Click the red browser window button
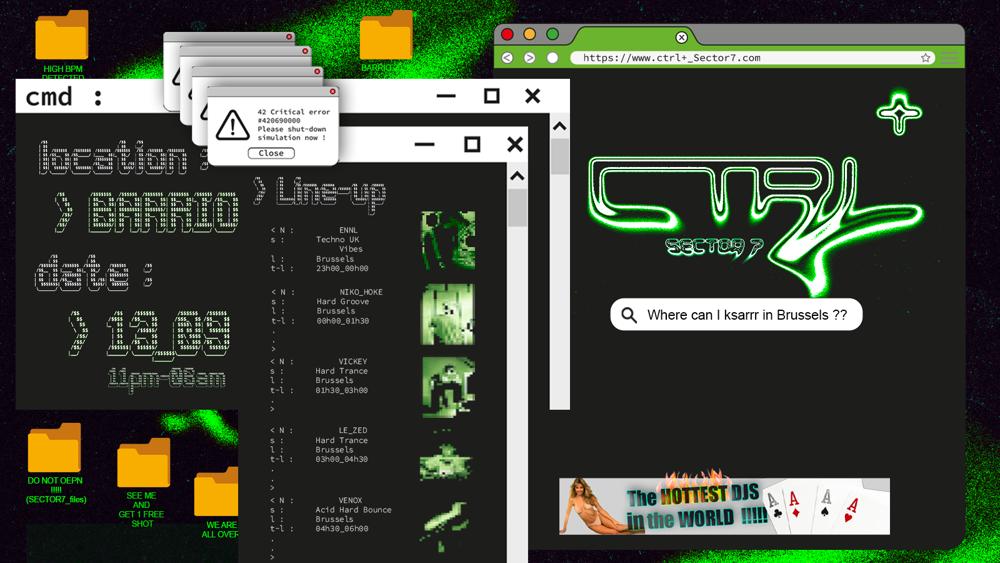This screenshot has width=1000, height=563. tap(508, 34)
